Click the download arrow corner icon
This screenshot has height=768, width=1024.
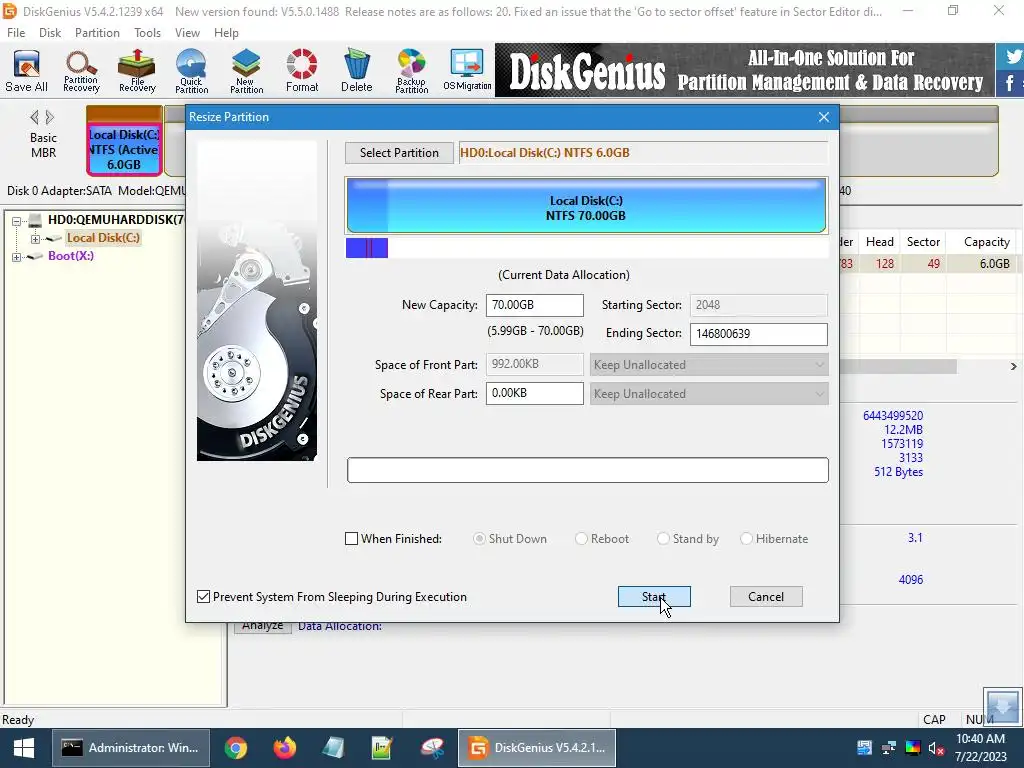pyautogui.click(x=1002, y=706)
